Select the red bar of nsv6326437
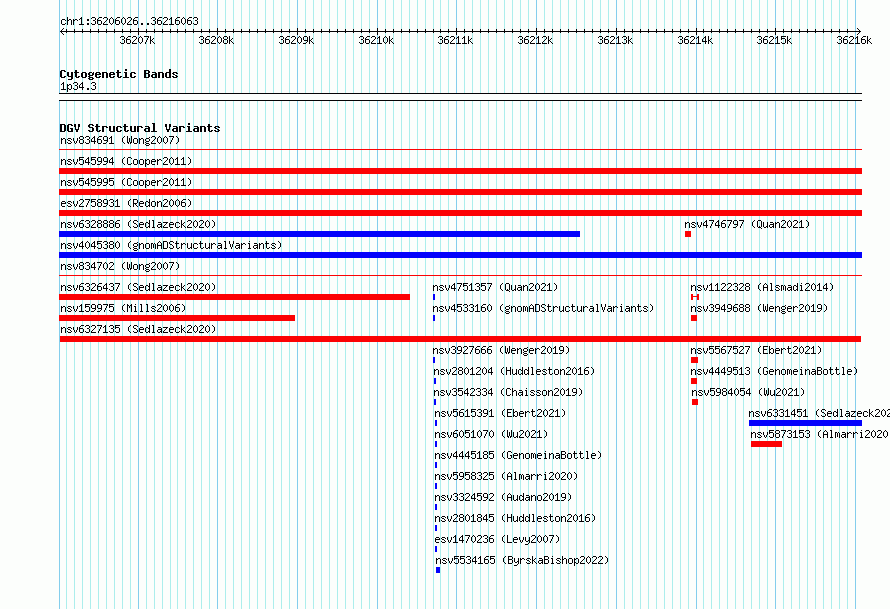 [234, 297]
